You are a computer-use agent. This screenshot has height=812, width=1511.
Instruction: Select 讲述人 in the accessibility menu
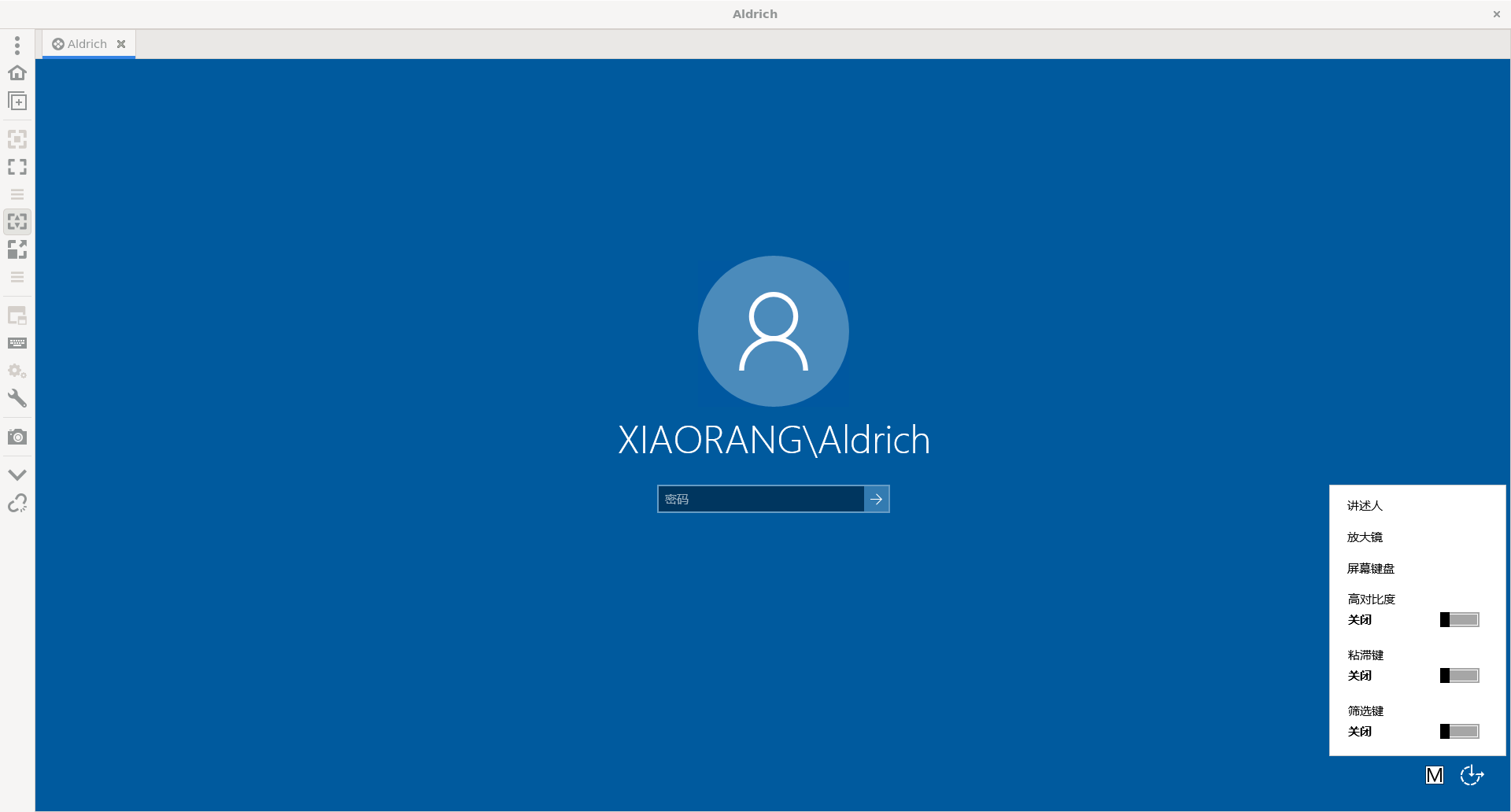click(1365, 506)
